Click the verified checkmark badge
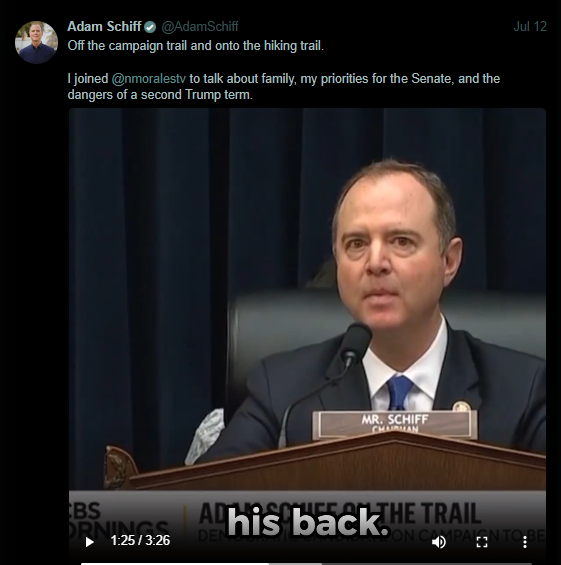This screenshot has width=561, height=565. pos(150,27)
